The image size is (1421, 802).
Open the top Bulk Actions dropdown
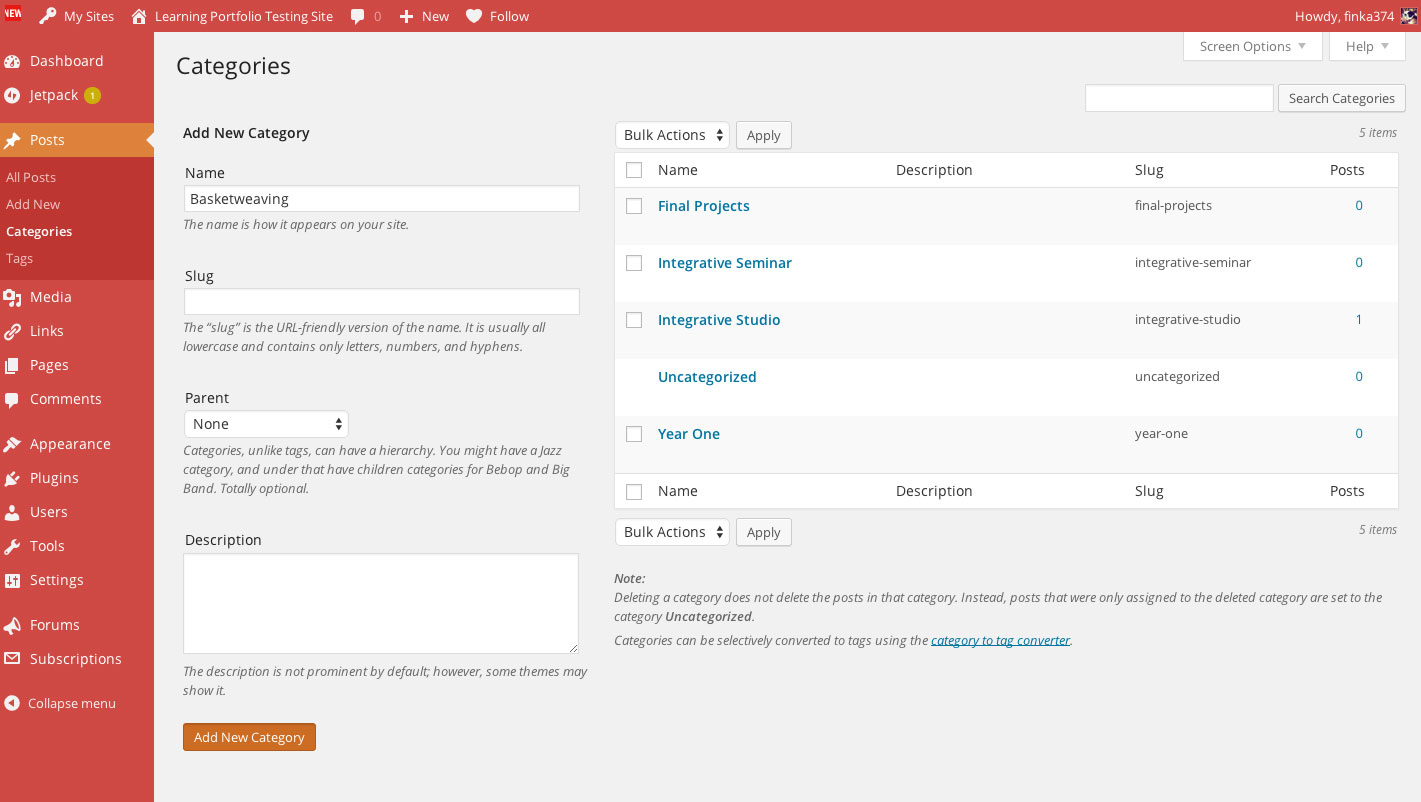coord(672,135)
